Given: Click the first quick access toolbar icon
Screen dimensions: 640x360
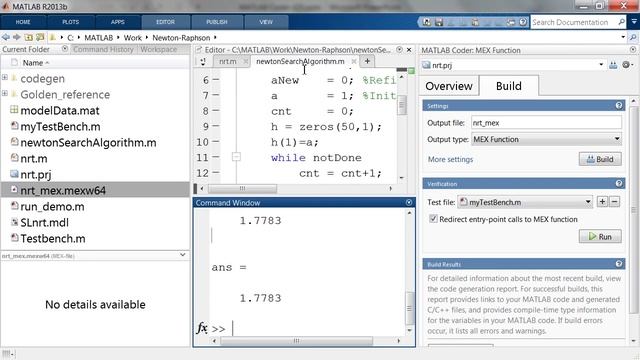Looking at the screenshot, I should click(427, 22).
